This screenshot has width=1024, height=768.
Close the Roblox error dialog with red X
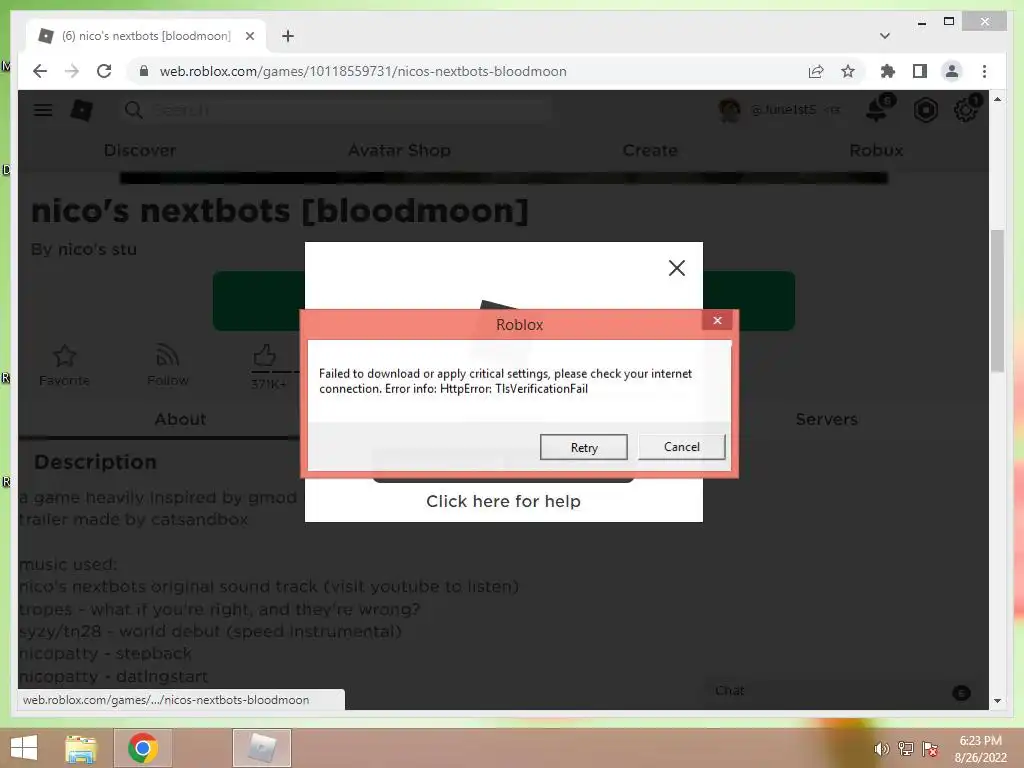[x=717, y=320]
